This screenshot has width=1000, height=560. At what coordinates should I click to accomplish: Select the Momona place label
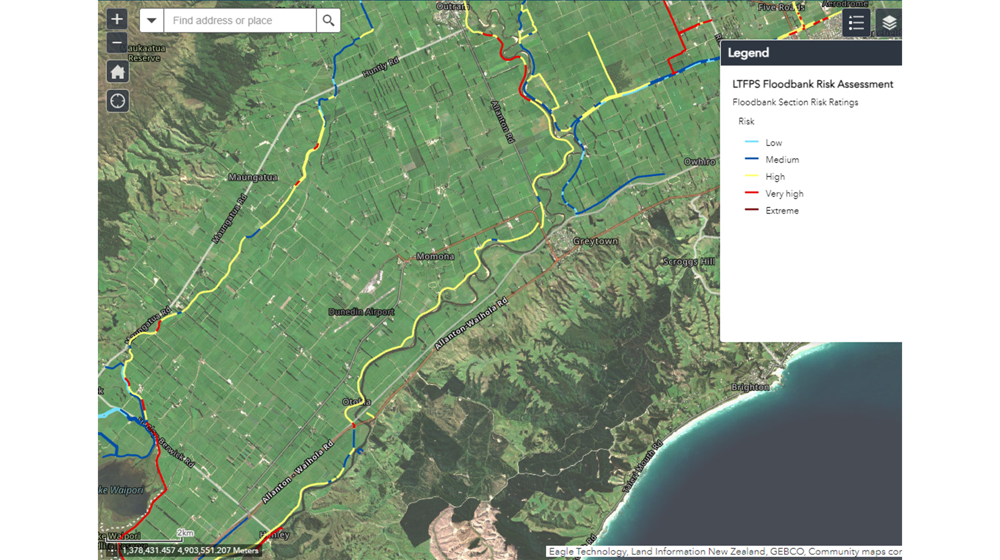pyautogui.click(x=435, y=256)
